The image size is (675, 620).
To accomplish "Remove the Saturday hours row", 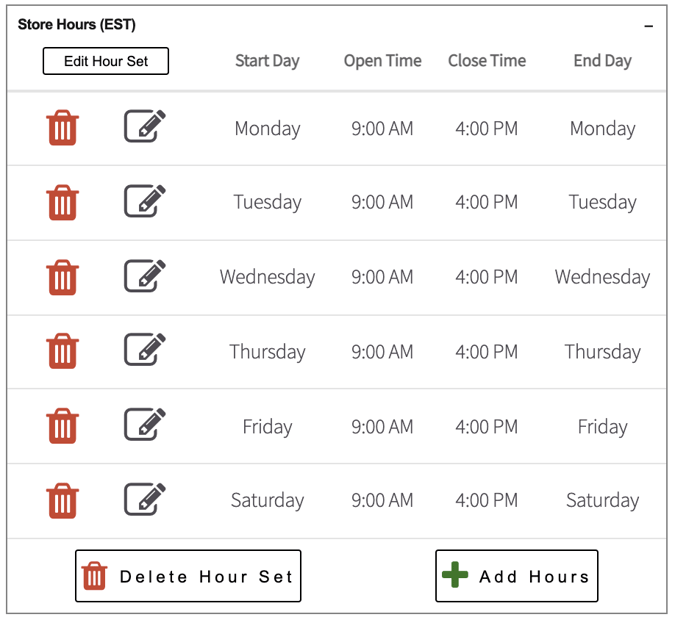I will (x=62, y=501).
